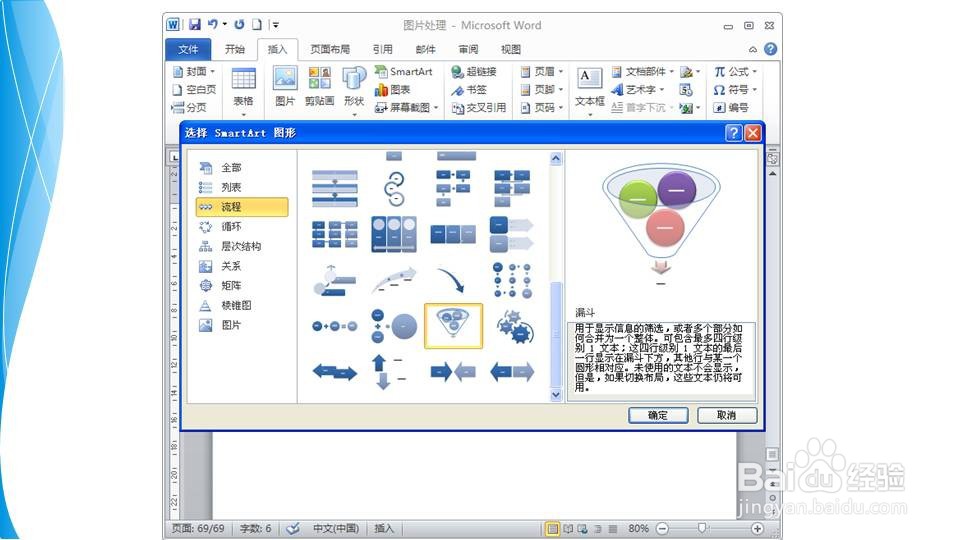
Task: Choose the gears SmartArt layout thumbnail
Action: point(514,326)
